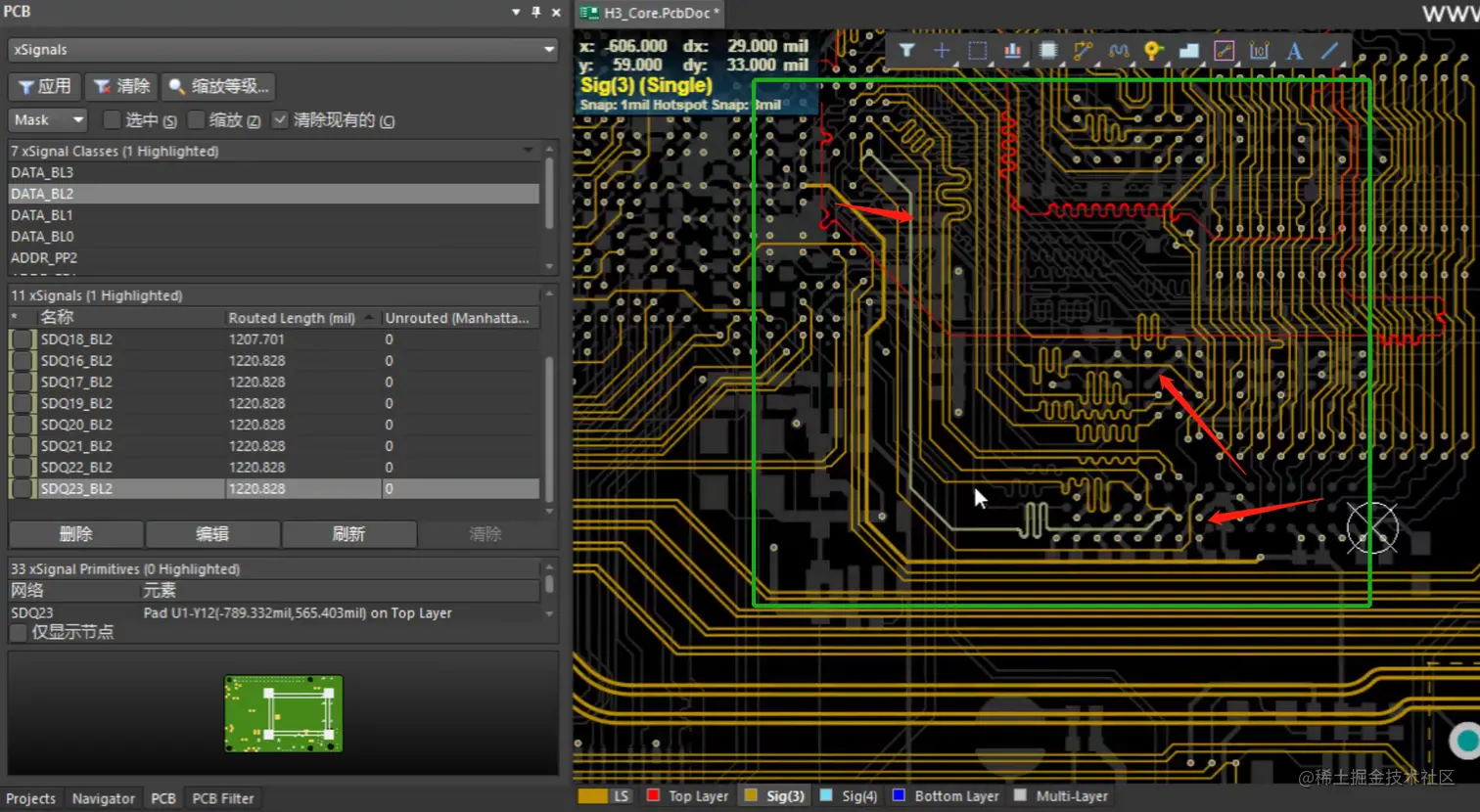Select the interactive routing tool

point(1083,51)
